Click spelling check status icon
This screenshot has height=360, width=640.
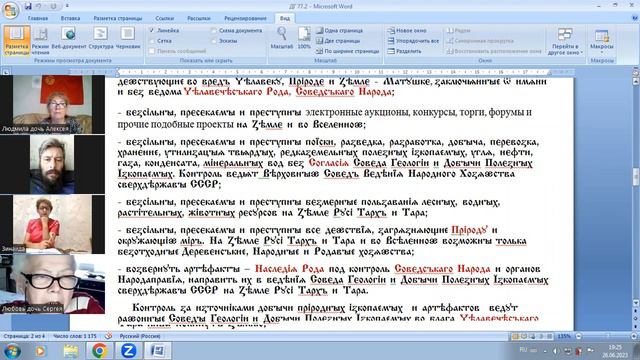click(x=108, y=336)
